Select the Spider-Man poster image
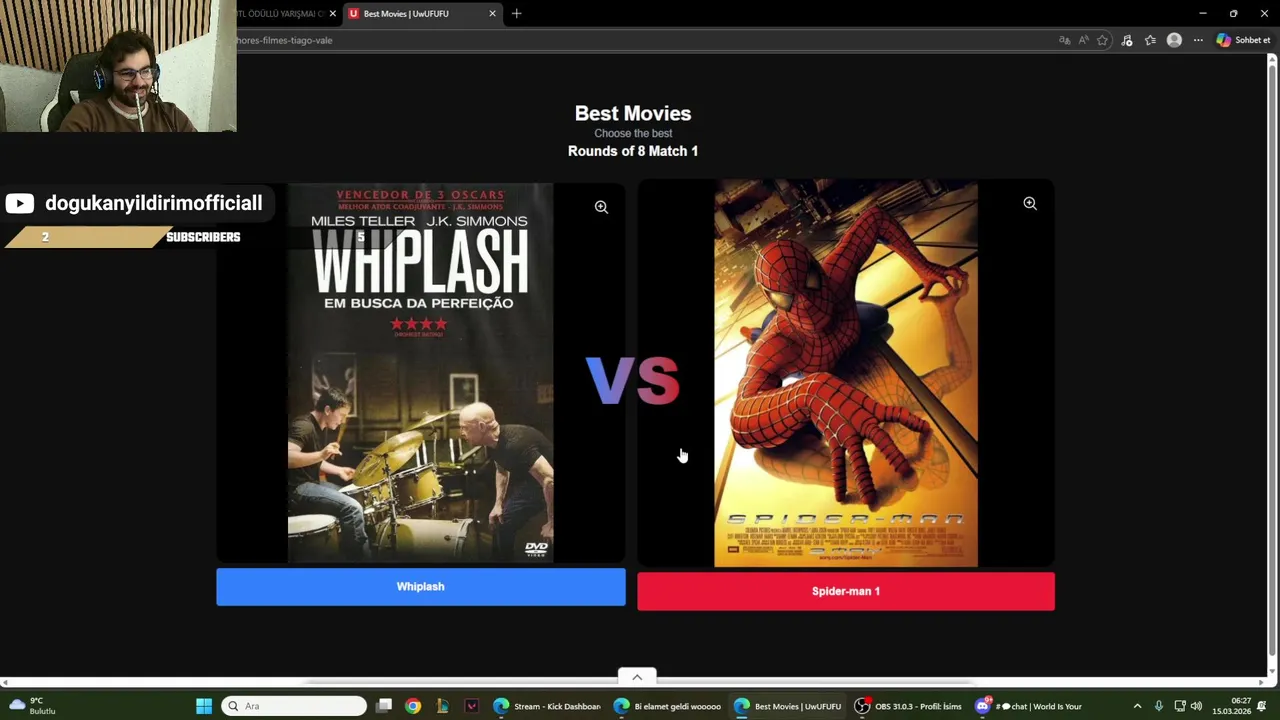Image resolution: width=1280 pixels, height=720 pixels. [846, 373]
